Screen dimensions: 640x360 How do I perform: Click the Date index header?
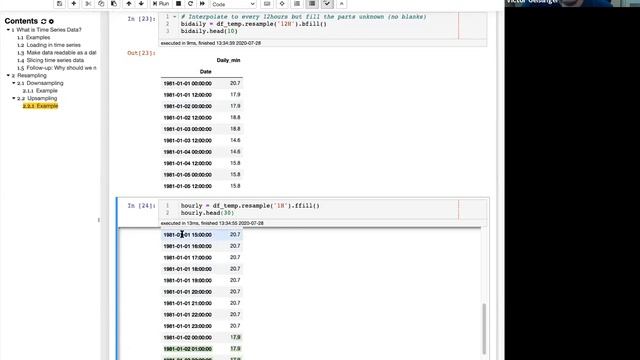[205, 72]
